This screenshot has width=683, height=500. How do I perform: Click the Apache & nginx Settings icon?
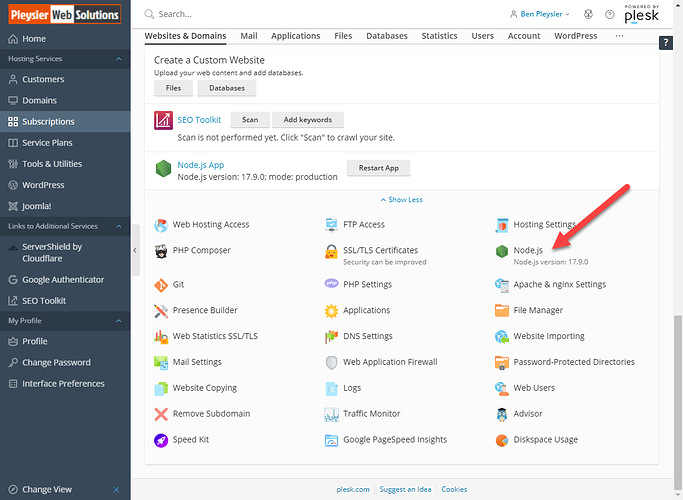coord(502,285)
